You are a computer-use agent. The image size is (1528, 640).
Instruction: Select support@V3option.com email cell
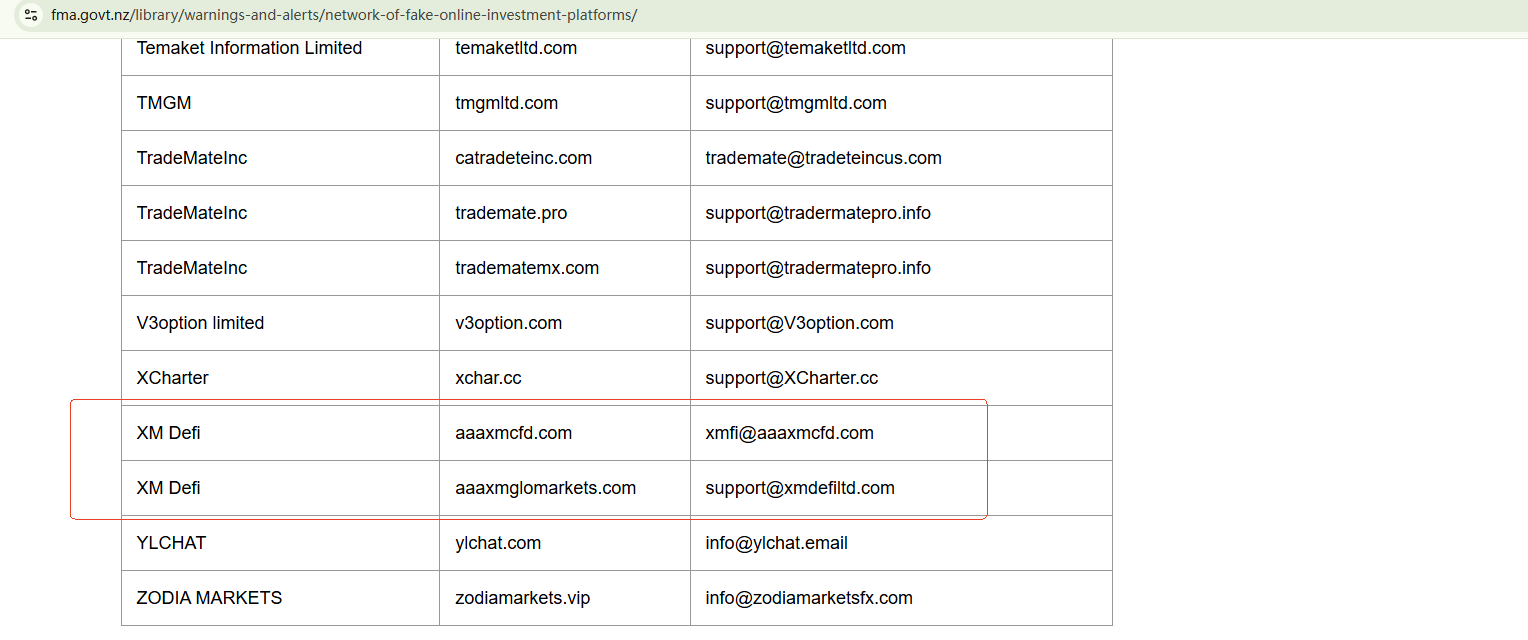(901, 323)
